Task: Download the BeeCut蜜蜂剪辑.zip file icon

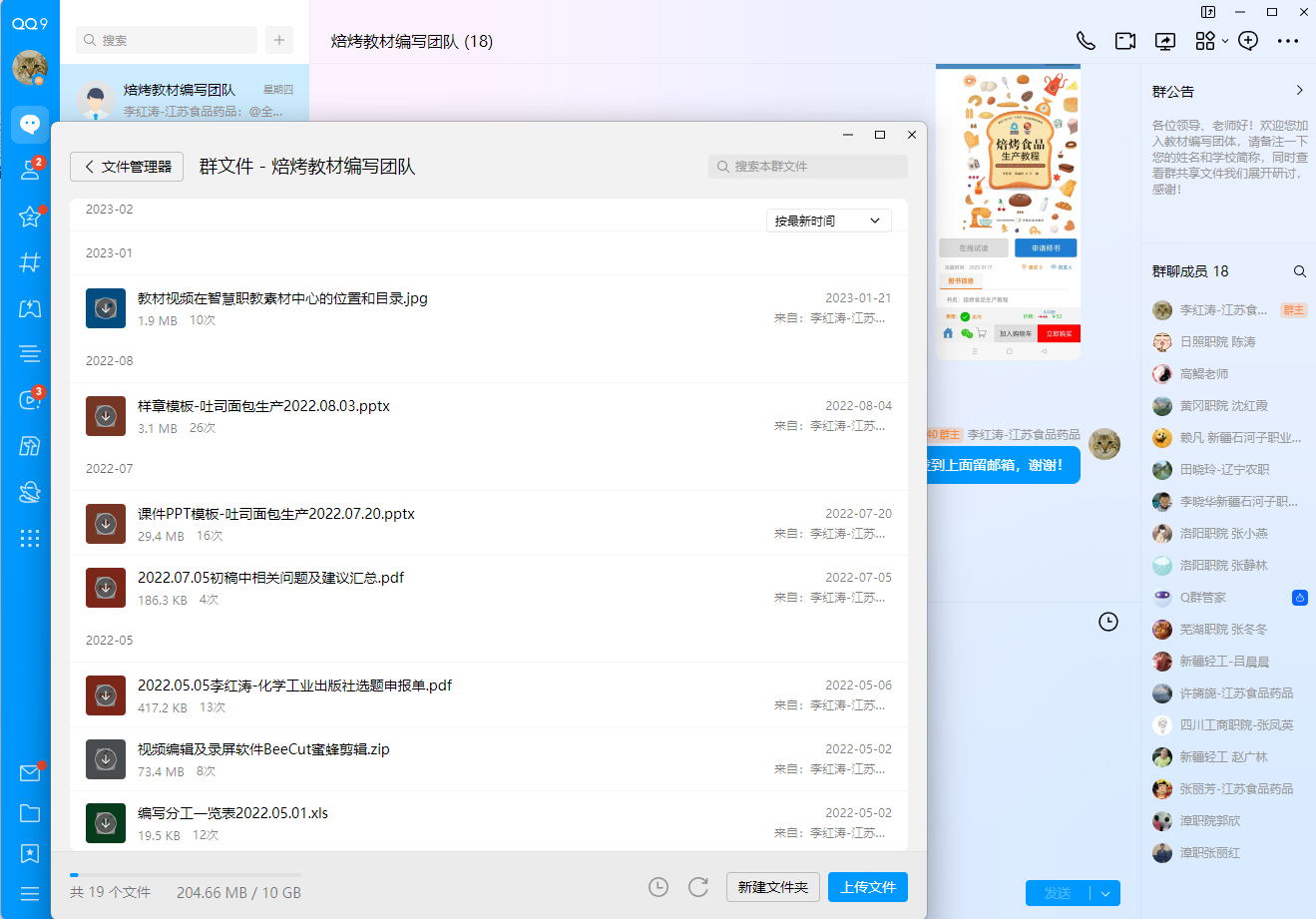Action: click(106, 759)
